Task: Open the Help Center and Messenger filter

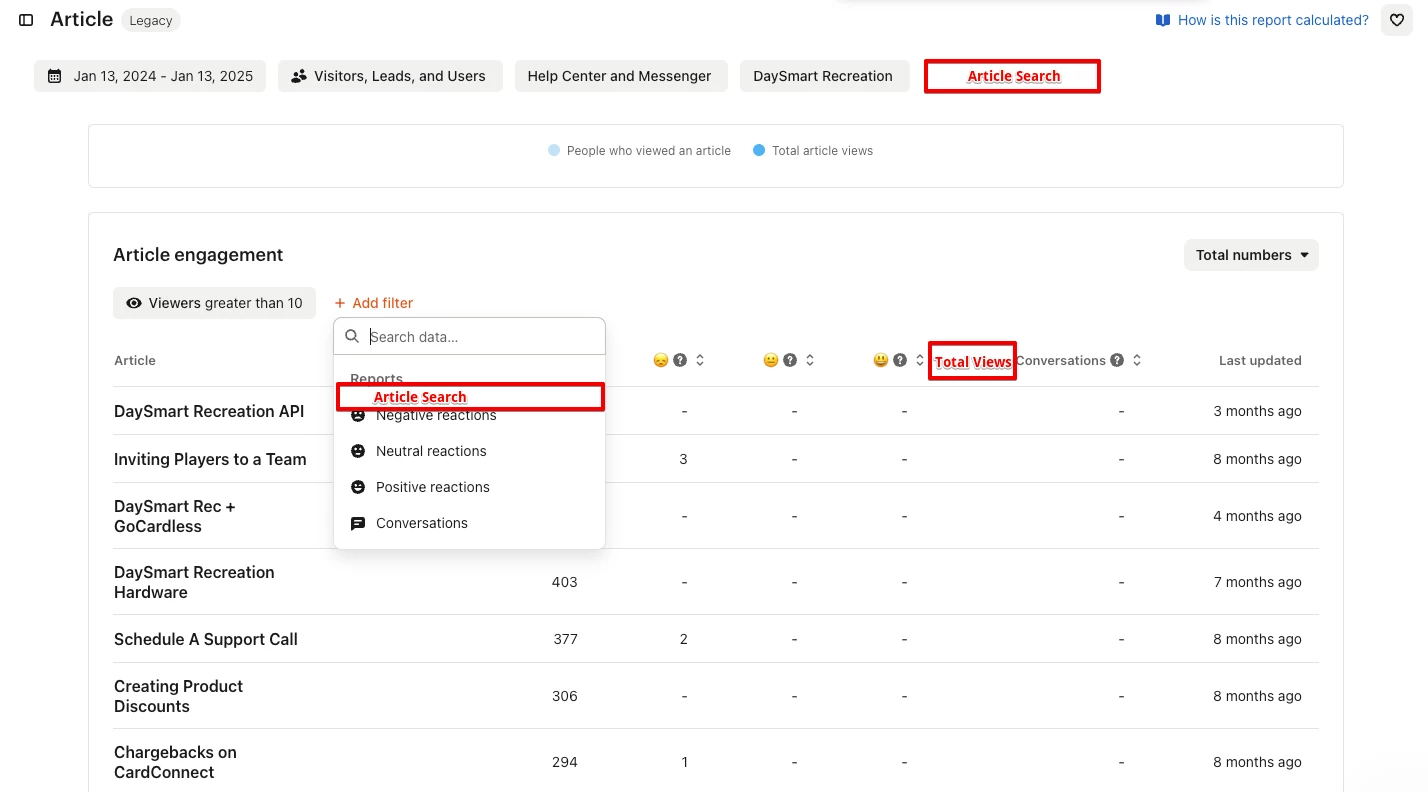Action: [x=619, y=76]
